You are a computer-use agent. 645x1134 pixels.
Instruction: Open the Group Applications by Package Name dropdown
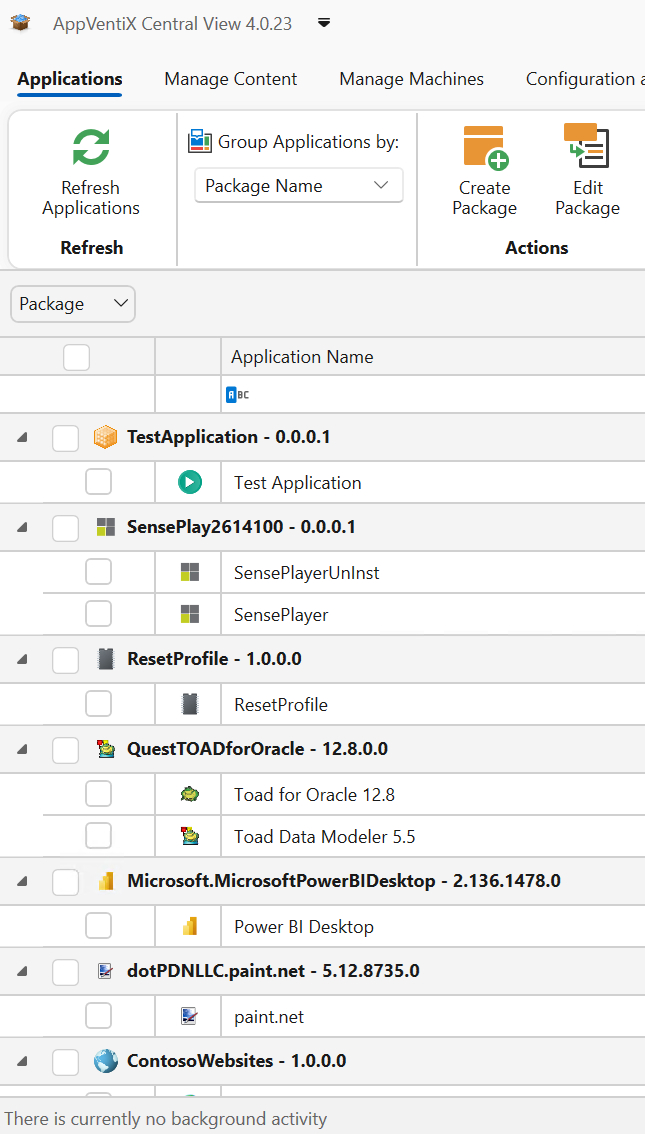tap(298, 186)
